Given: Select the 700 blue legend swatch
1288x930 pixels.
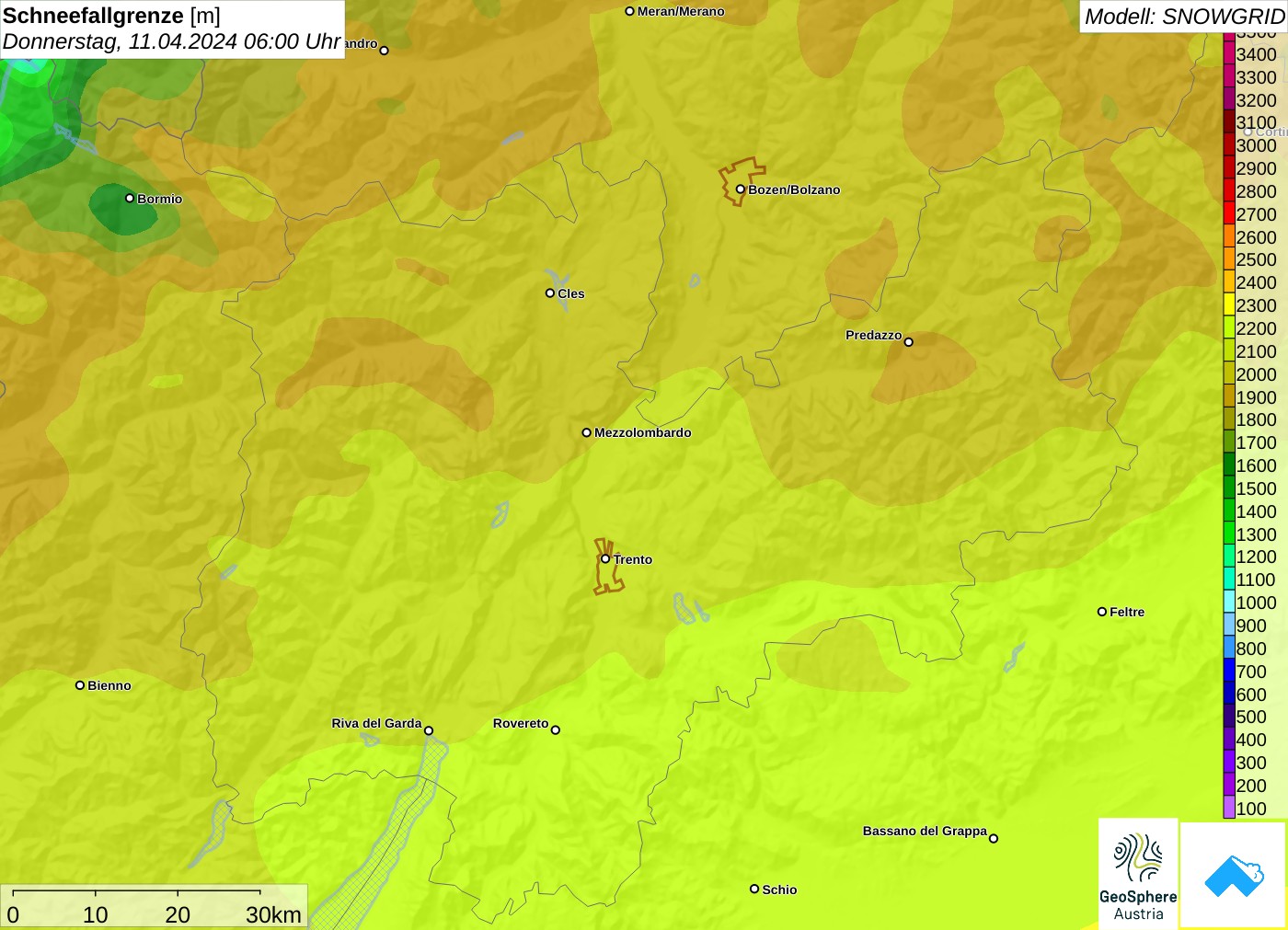Looking at the screenshot, I should coord(1229,672).
